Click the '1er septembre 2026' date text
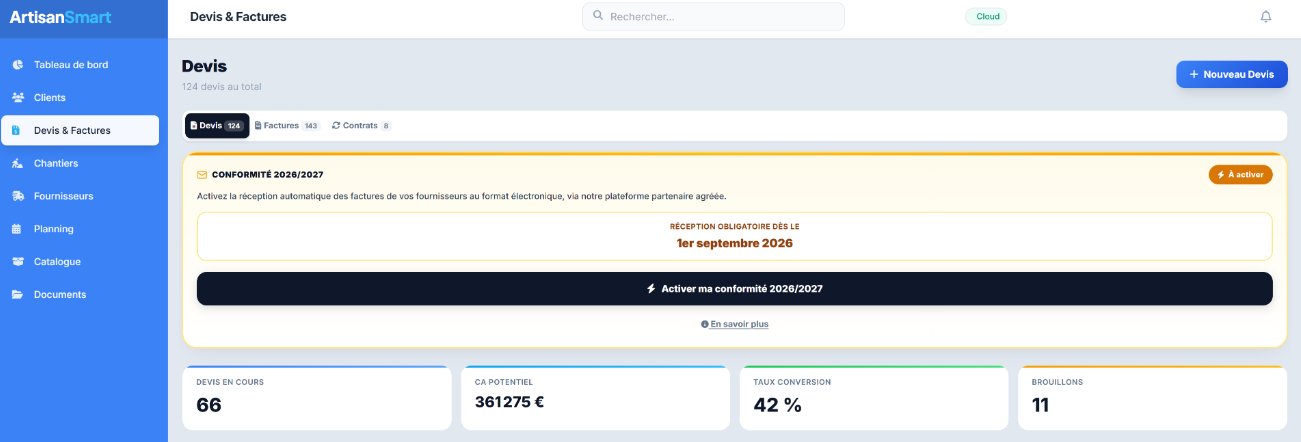Screen dimensions: 1301x442 click(734, 243)
